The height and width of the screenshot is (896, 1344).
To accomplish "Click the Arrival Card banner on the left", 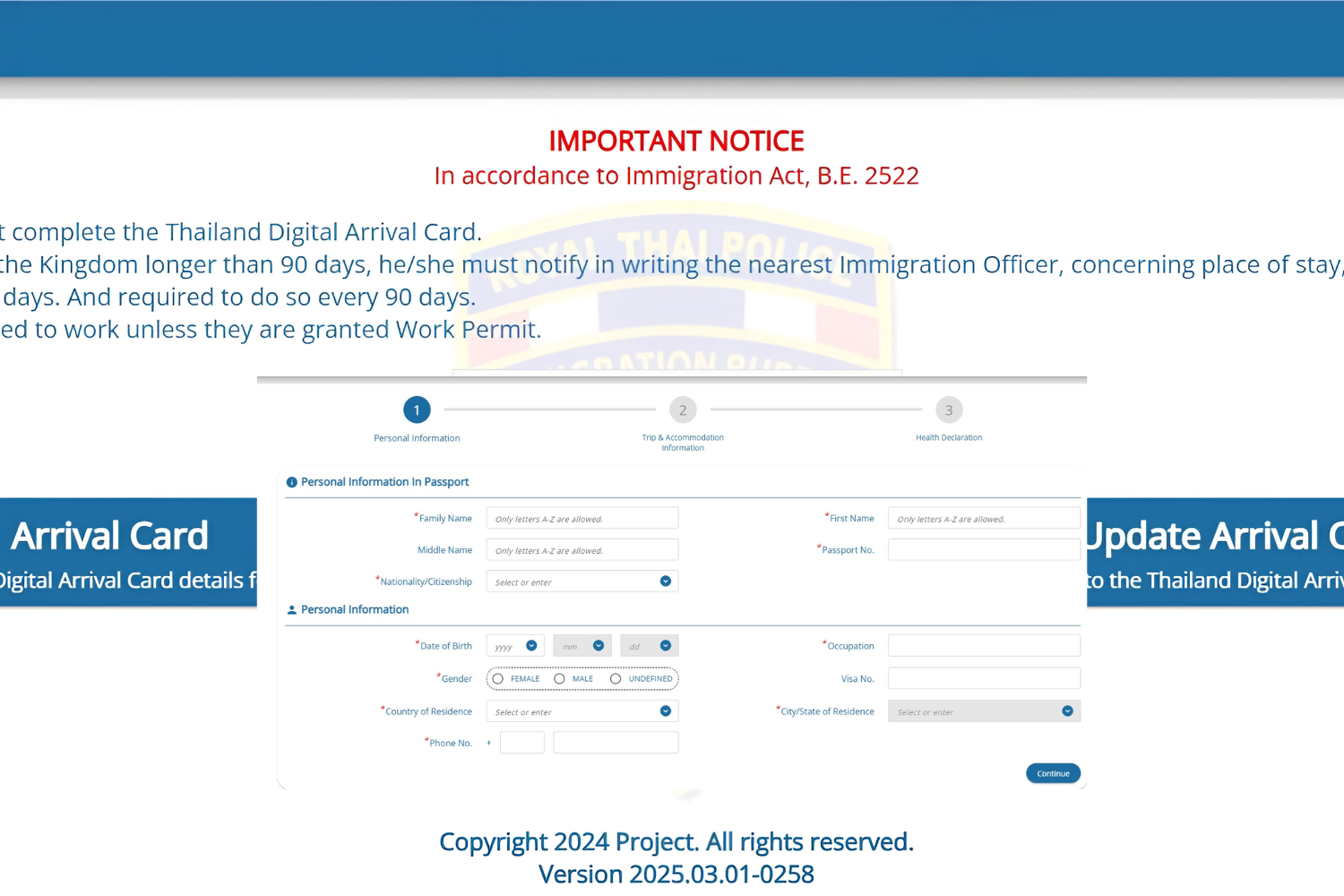I will tap(128, 552).
